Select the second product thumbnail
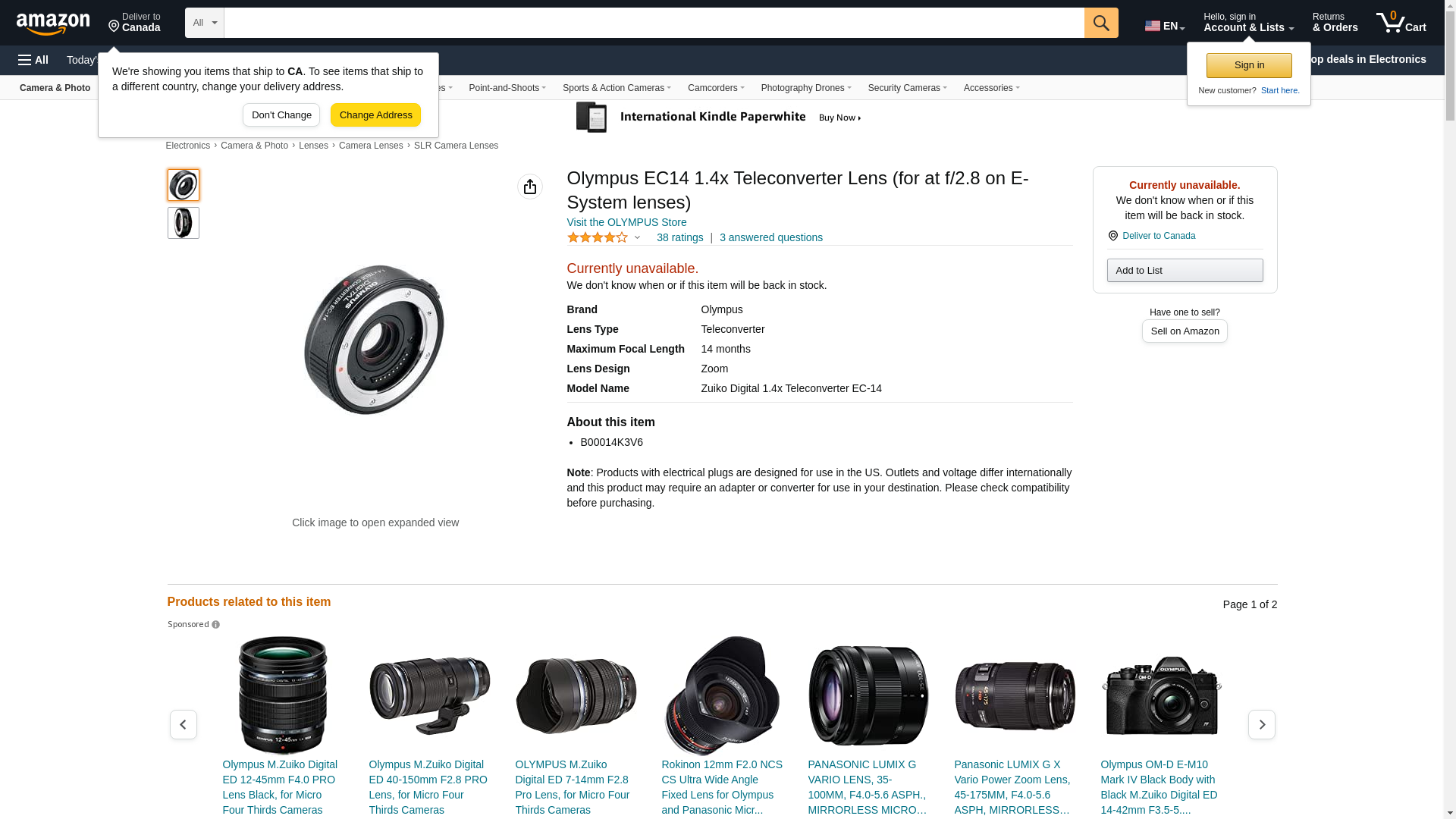The height and width of the screenshot is (819, 1456). point(184,223)
